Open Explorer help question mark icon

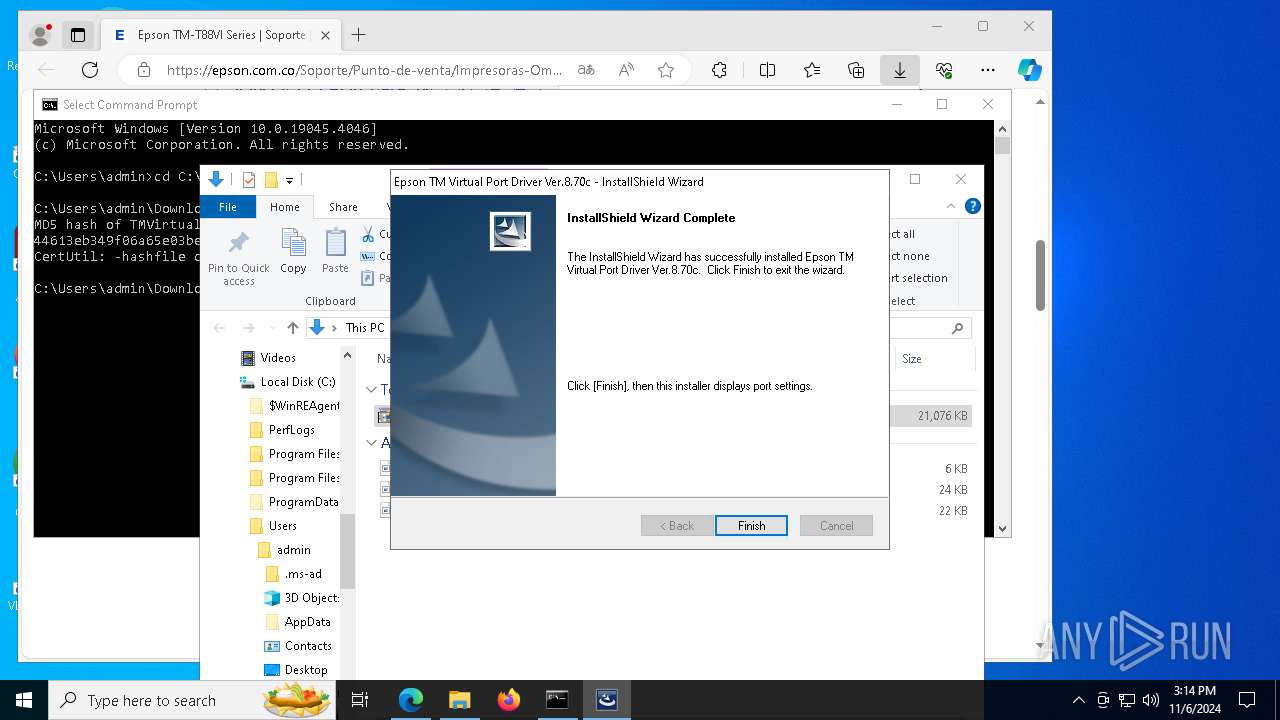tap(972, 206)
